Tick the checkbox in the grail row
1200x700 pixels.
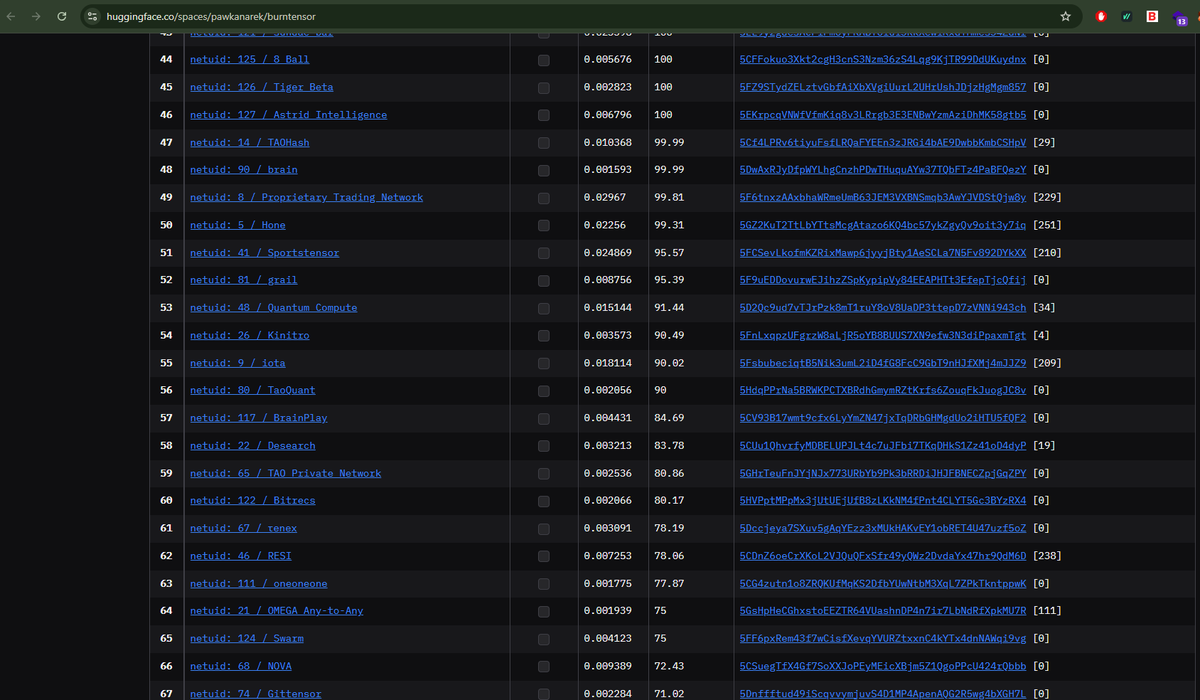(543, 280)
